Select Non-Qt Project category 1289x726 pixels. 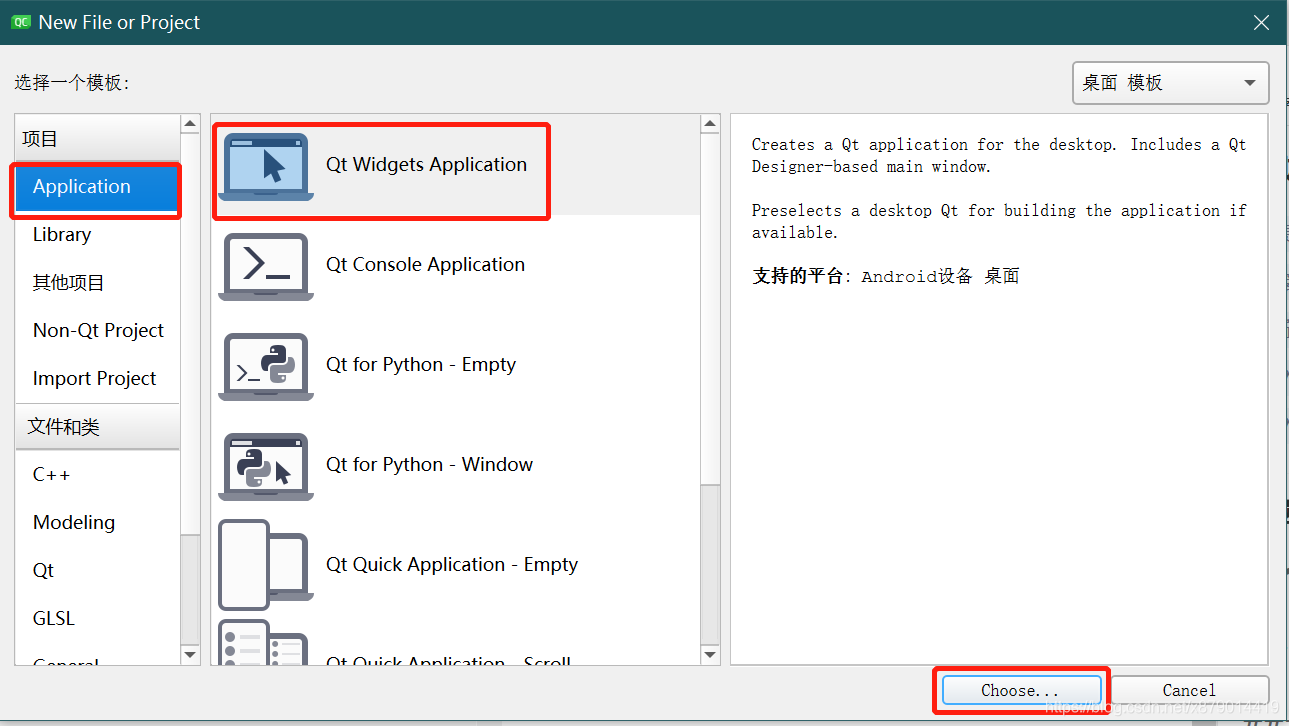[97, 331]
